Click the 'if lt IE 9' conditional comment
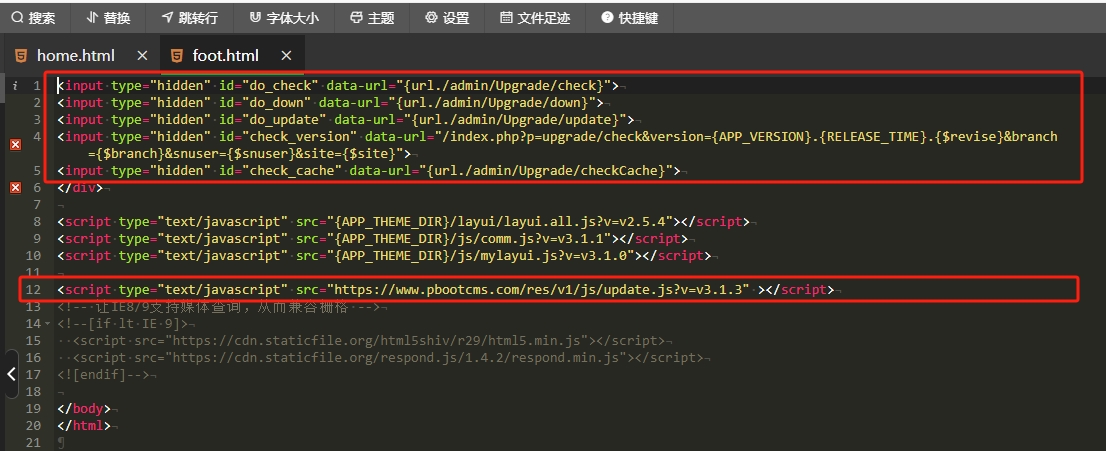The height and width of the screenshot is (451, 1106). coord(123,324)
